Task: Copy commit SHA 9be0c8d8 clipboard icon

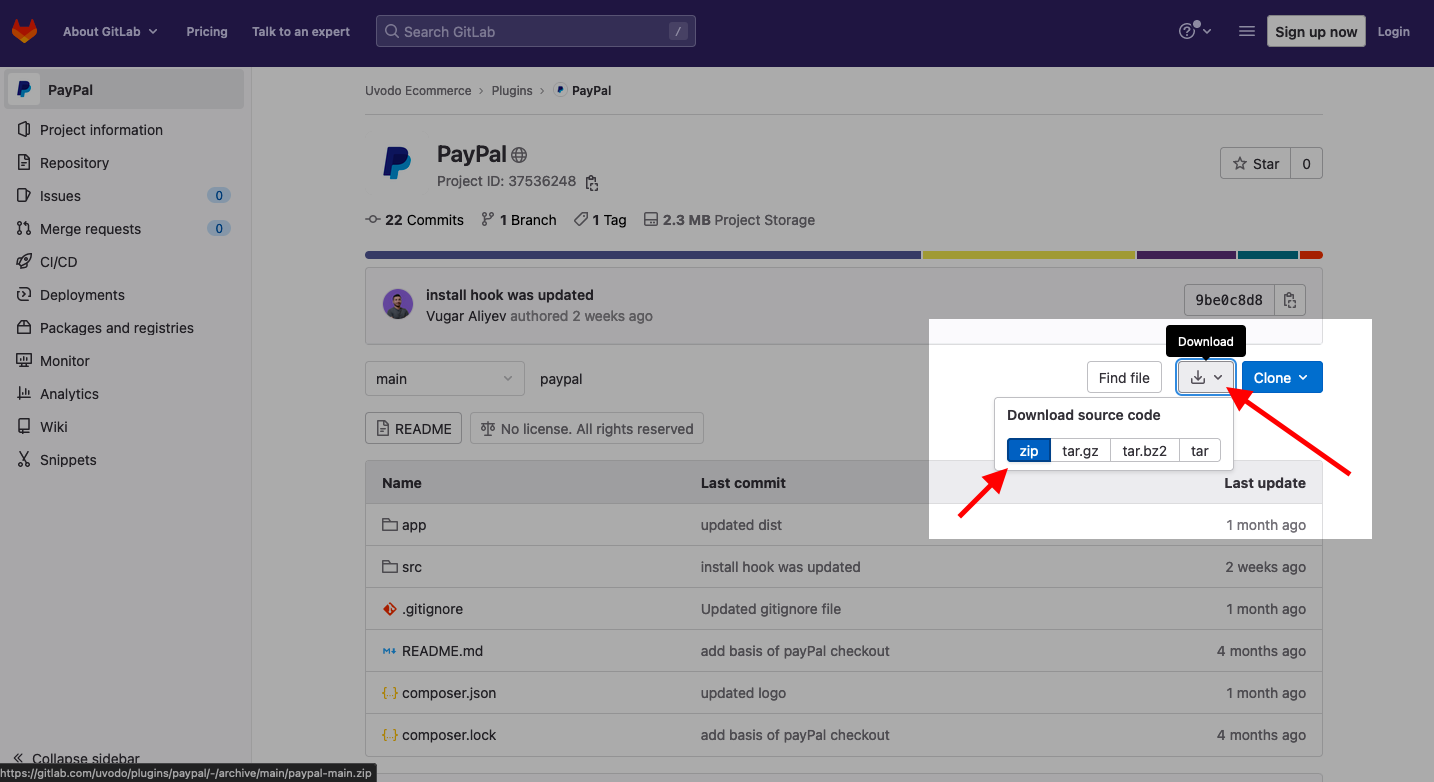Action: [x=1290, y=300]
